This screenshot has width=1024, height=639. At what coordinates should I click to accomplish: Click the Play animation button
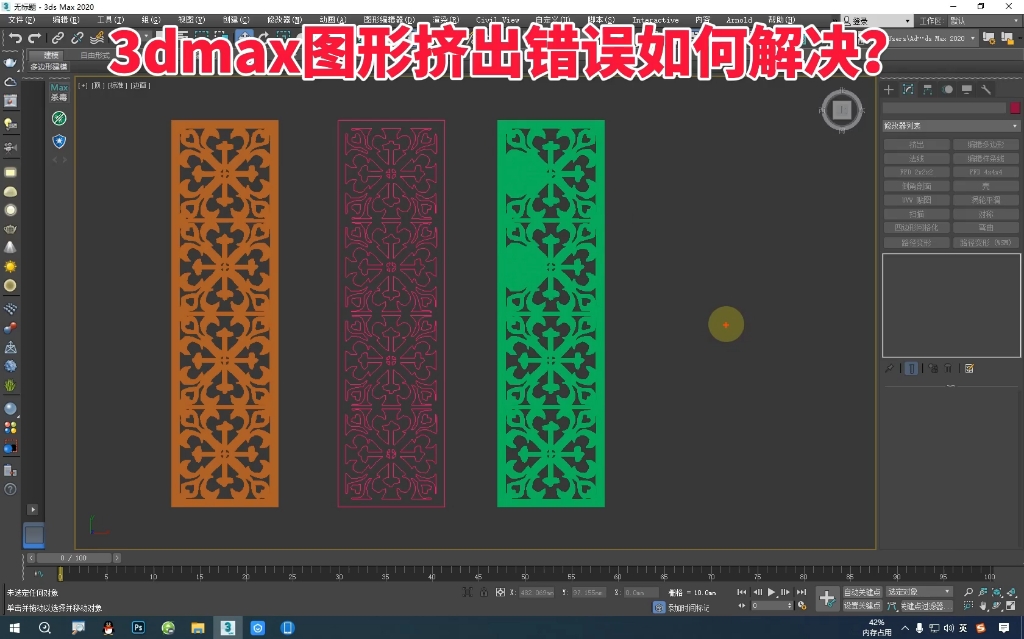(772, 591)
